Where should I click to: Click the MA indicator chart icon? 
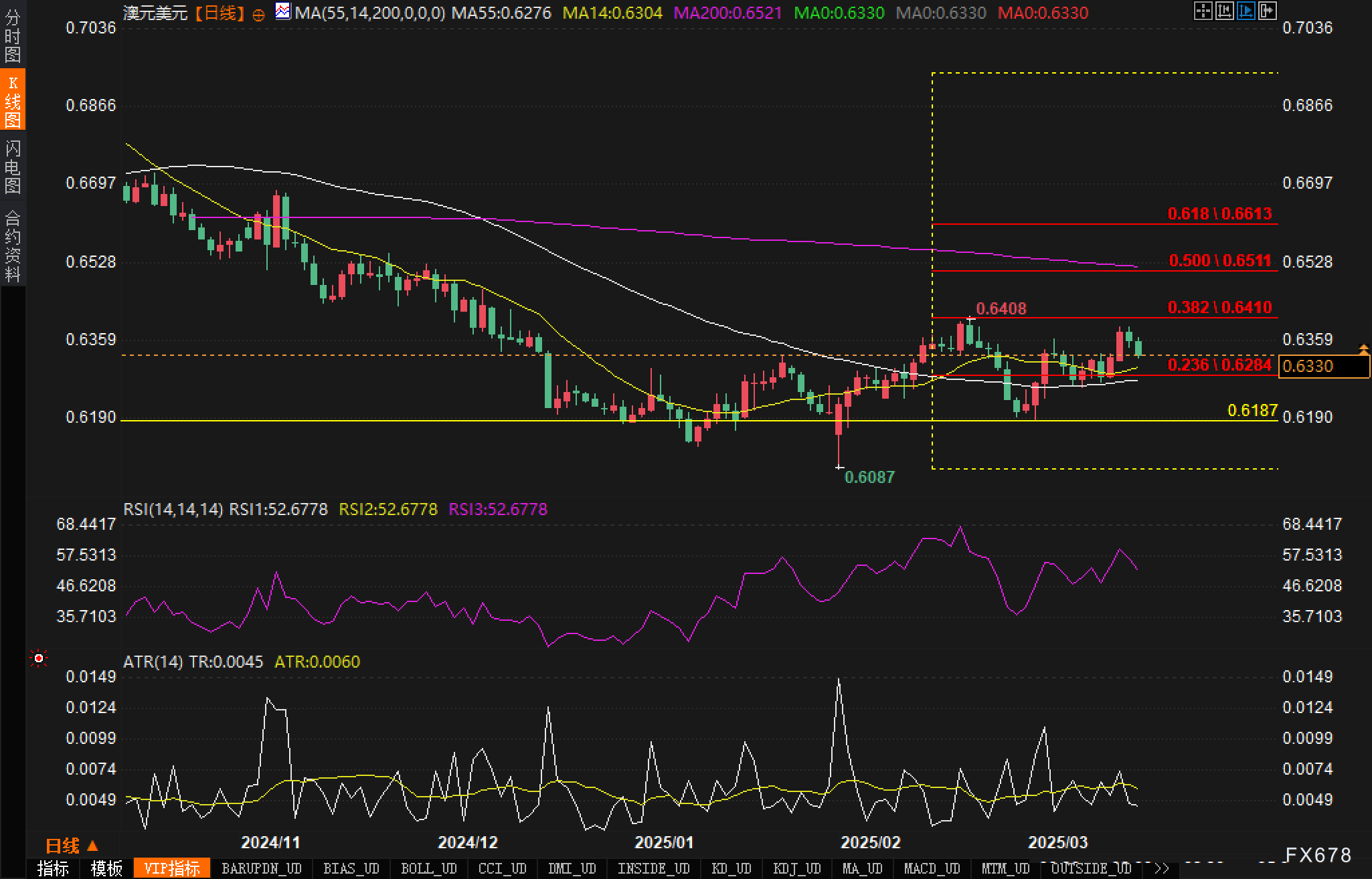click(283, 11)
